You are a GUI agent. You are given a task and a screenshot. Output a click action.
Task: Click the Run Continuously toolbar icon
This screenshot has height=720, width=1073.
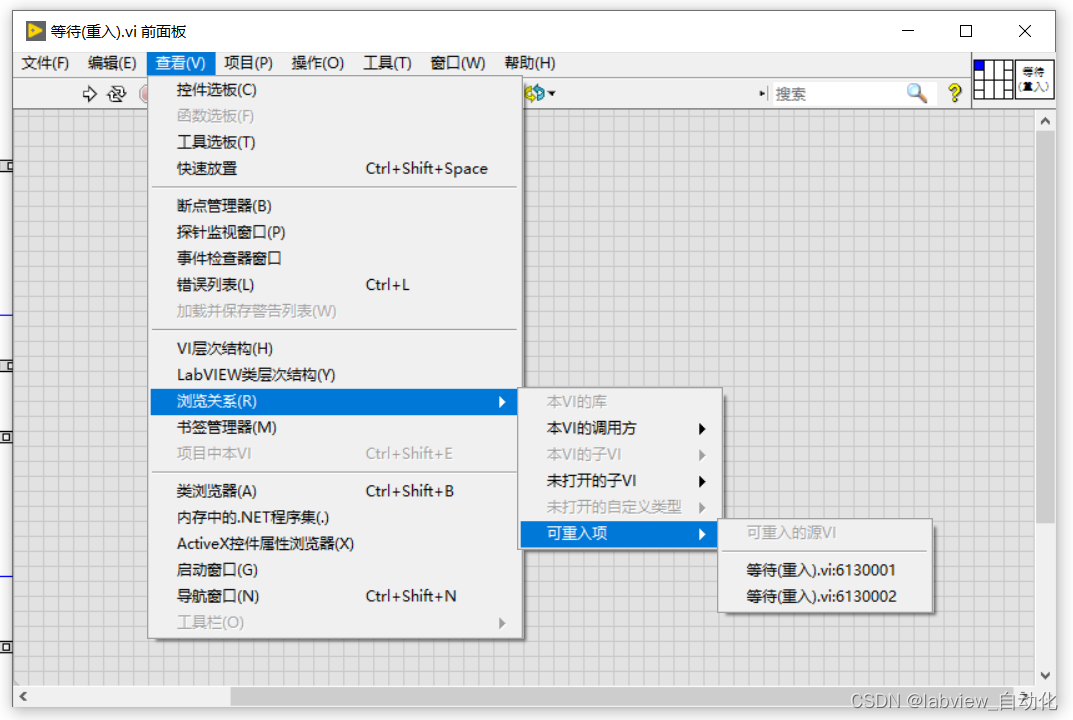[117, 94]
